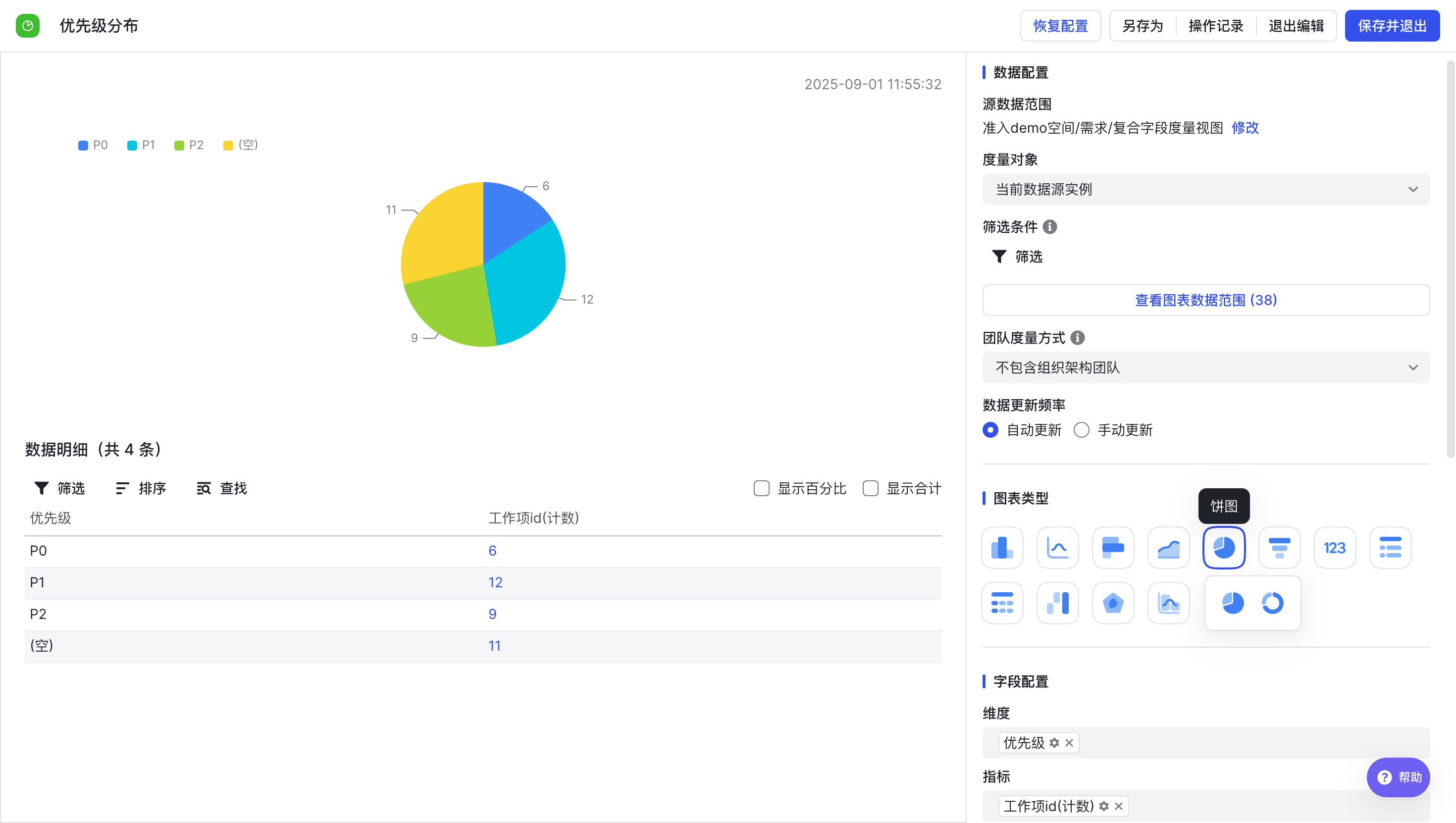Open 排序 sort for data table
The height and width of the screenshot is (823, 1456).
(141, 488)
